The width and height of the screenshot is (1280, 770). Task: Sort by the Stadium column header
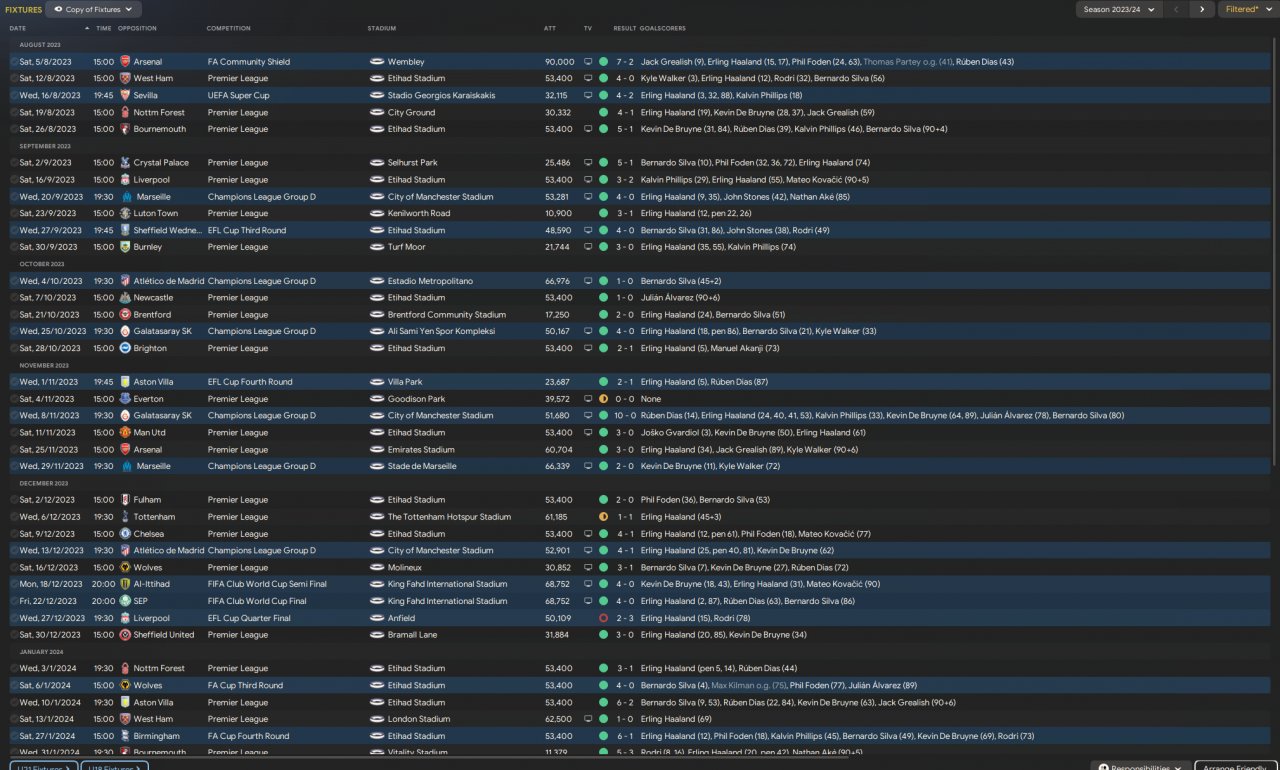tap(382, 28)
